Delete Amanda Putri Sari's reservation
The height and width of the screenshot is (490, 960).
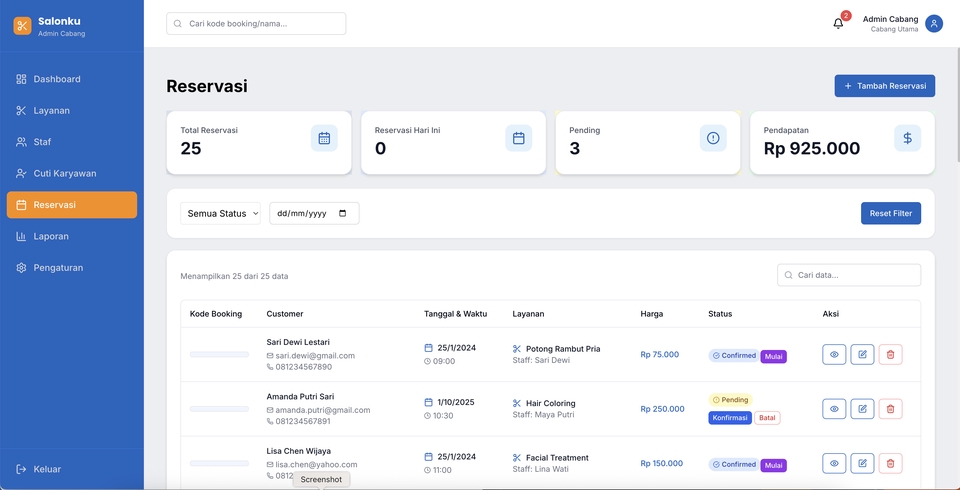pos(890,408)
